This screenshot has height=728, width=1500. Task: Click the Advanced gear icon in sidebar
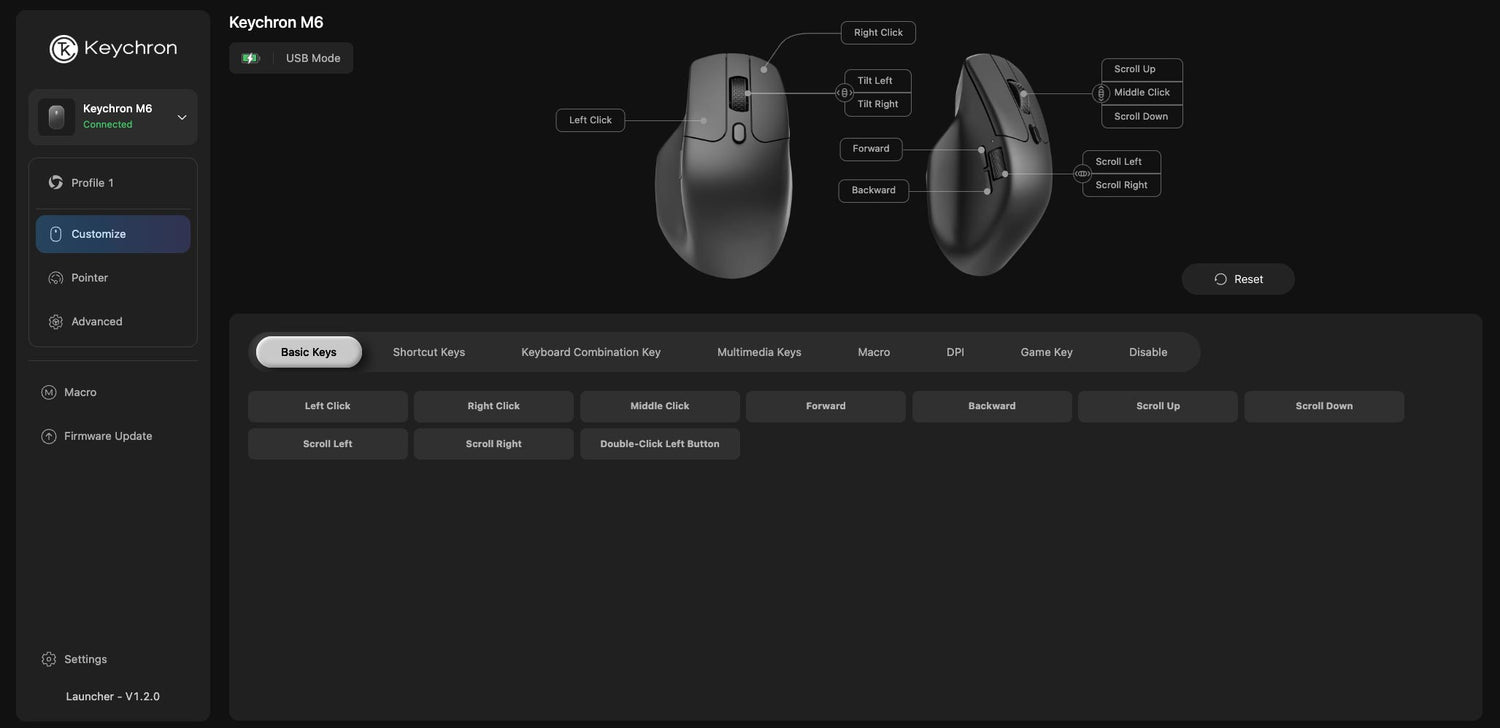56,322
